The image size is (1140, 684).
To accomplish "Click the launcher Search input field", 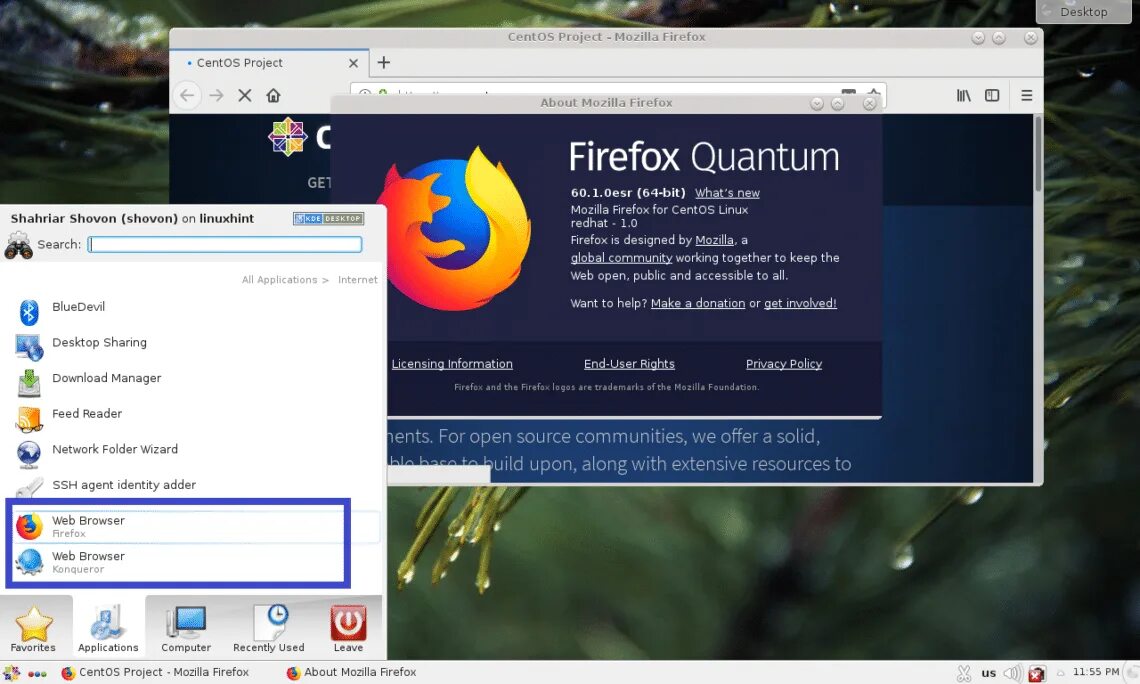I will pyautogui.click(x=225, y=244).
